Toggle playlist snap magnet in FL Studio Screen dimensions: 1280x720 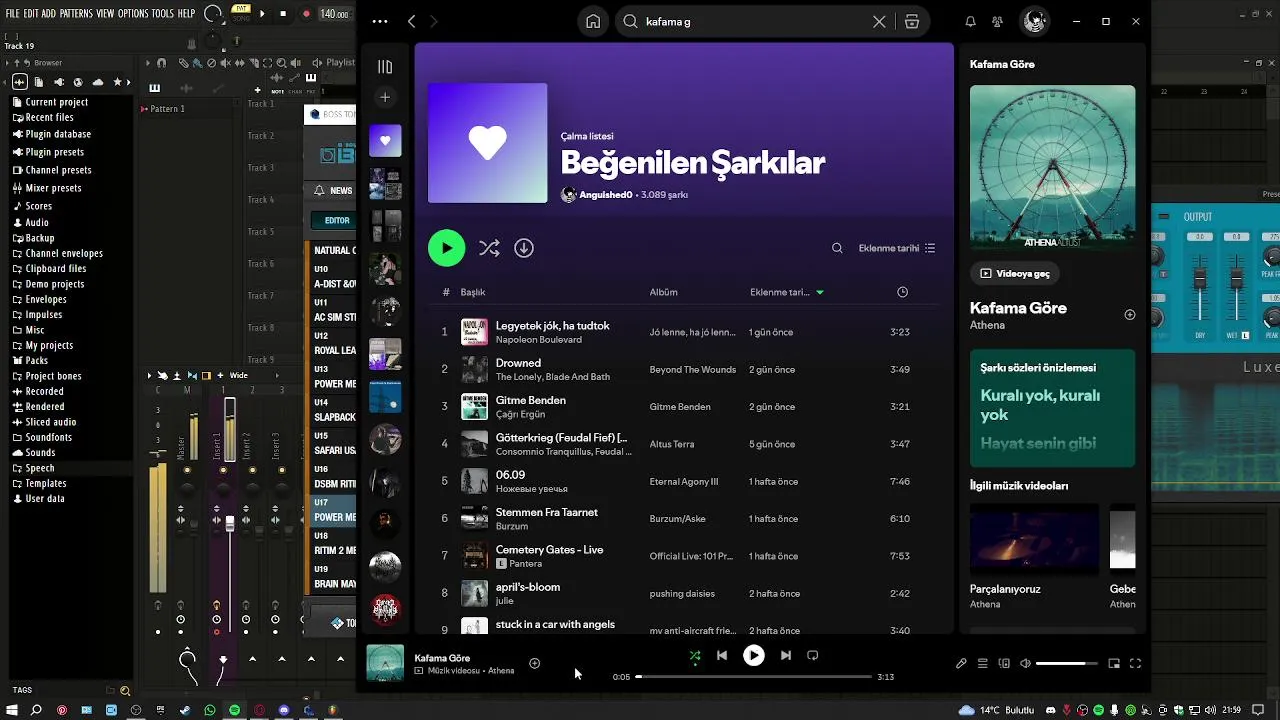coord(162,63)
